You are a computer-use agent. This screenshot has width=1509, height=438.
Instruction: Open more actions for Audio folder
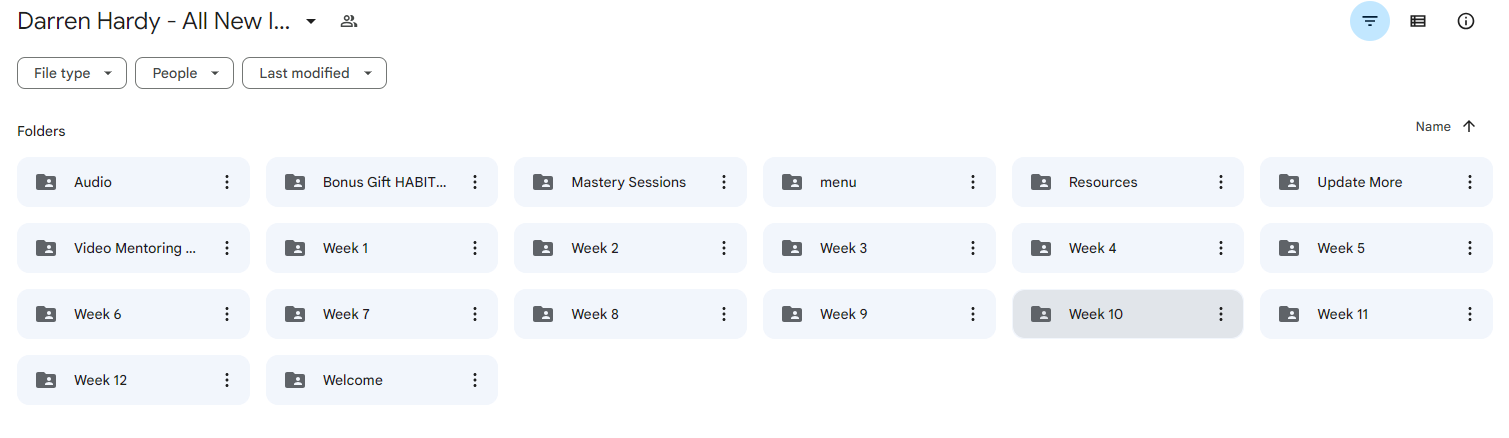coord(227,182)
